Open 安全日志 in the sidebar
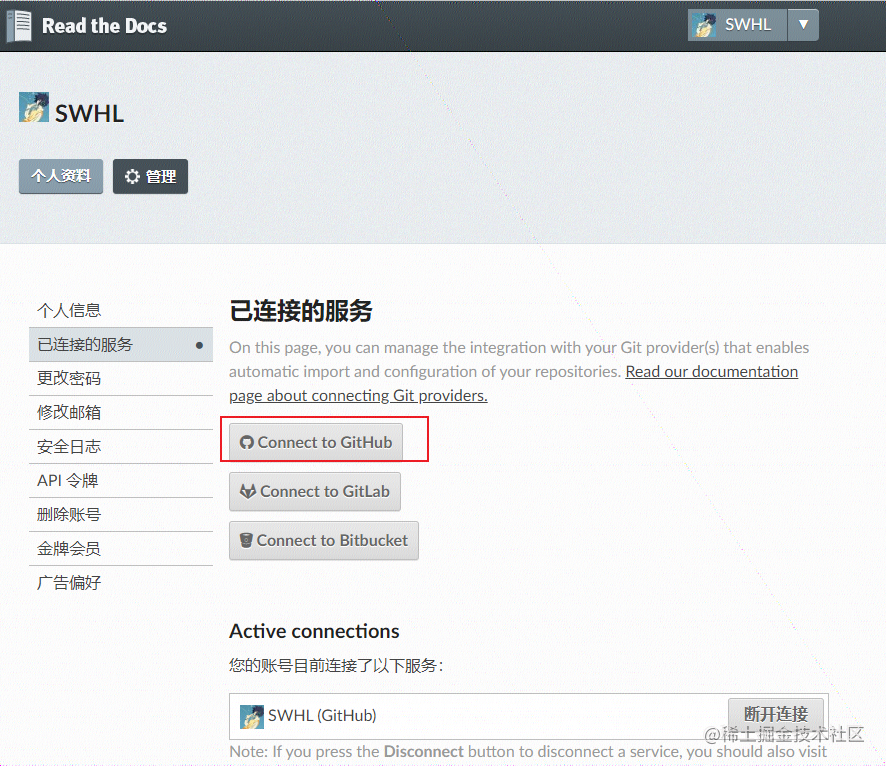Screen dimensions: 886x766 (x=121, y=447)
